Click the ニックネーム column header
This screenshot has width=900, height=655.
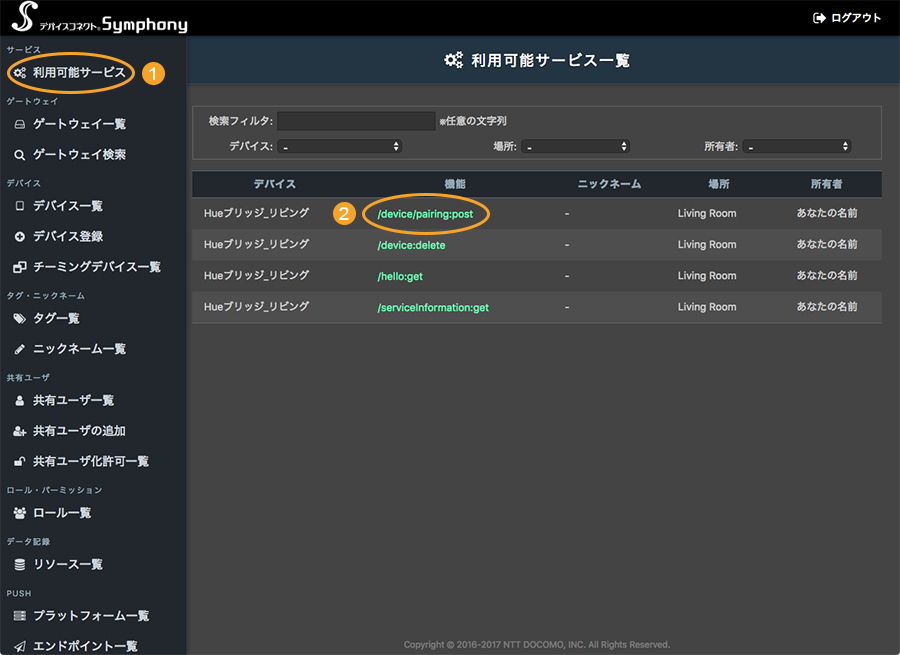click(x=609, y=184)
